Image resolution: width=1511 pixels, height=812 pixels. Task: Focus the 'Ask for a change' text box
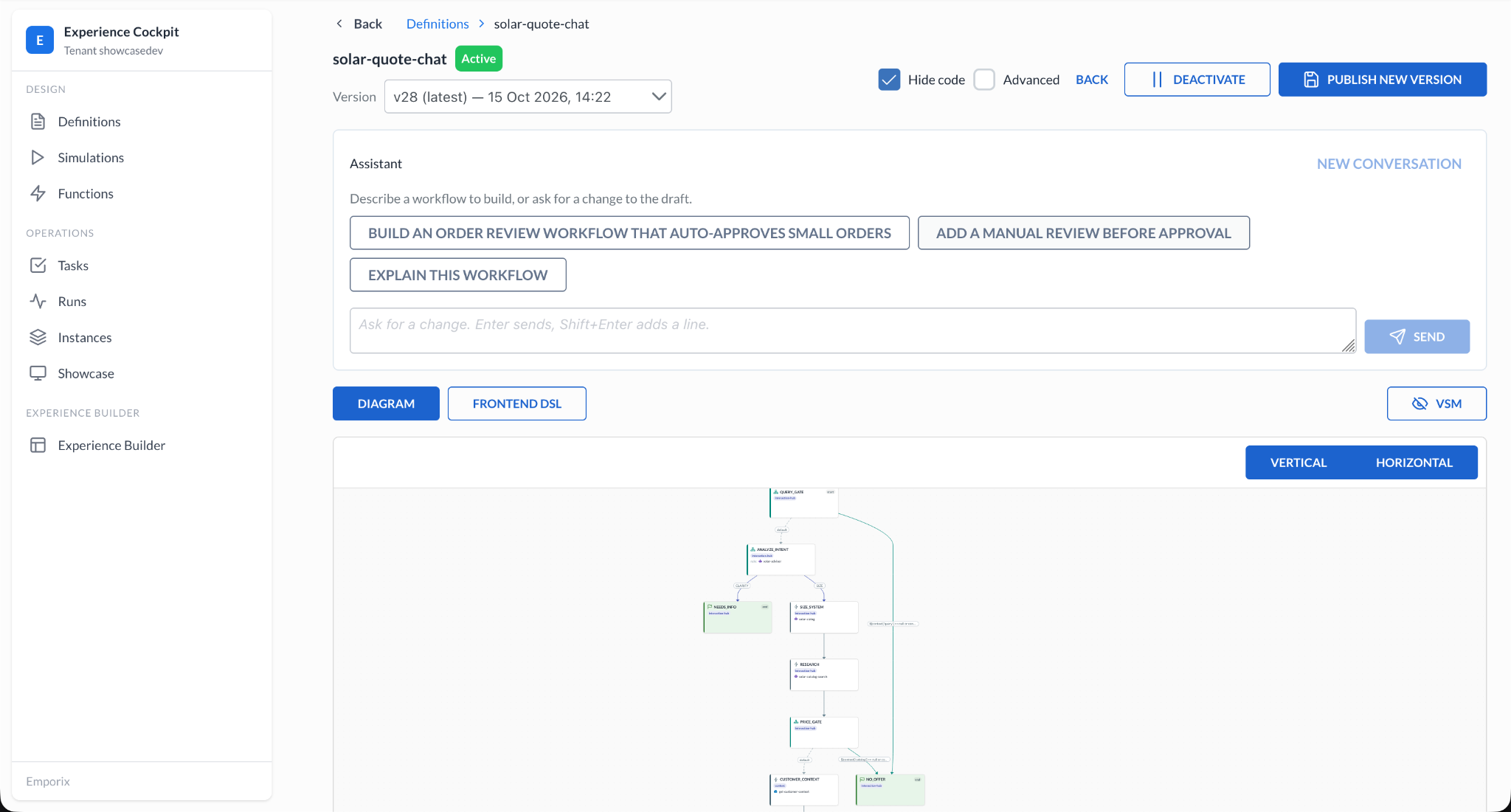click(x=853, y=330)
